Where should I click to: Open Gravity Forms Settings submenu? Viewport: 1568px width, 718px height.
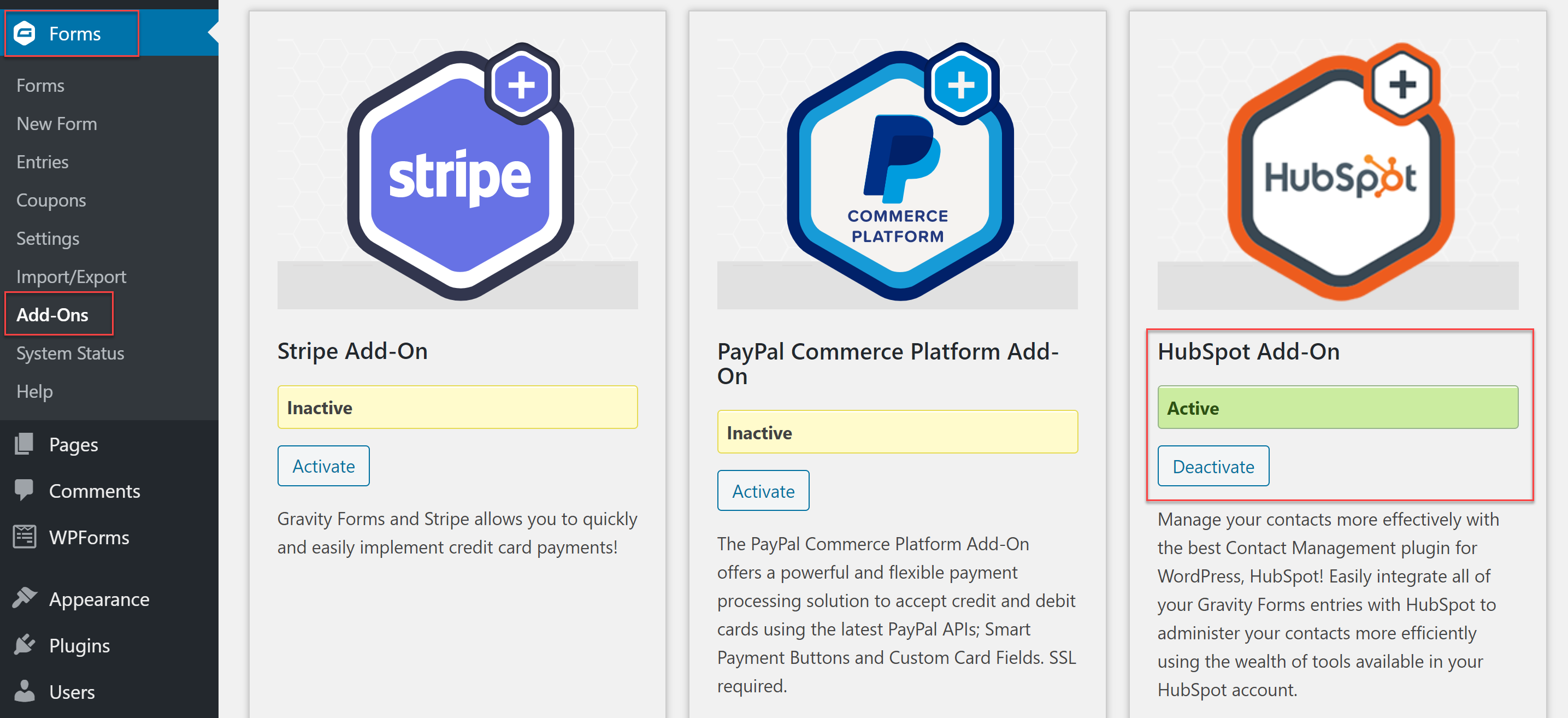48,239
